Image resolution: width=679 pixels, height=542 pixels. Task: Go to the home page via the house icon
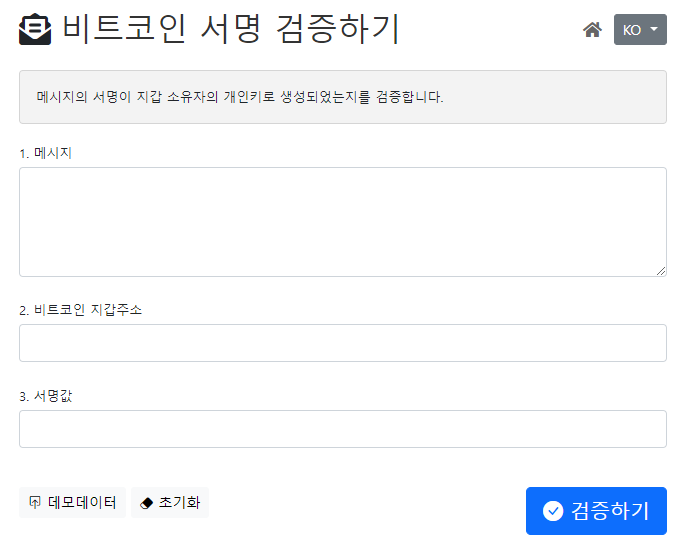(x=592, y=30)
